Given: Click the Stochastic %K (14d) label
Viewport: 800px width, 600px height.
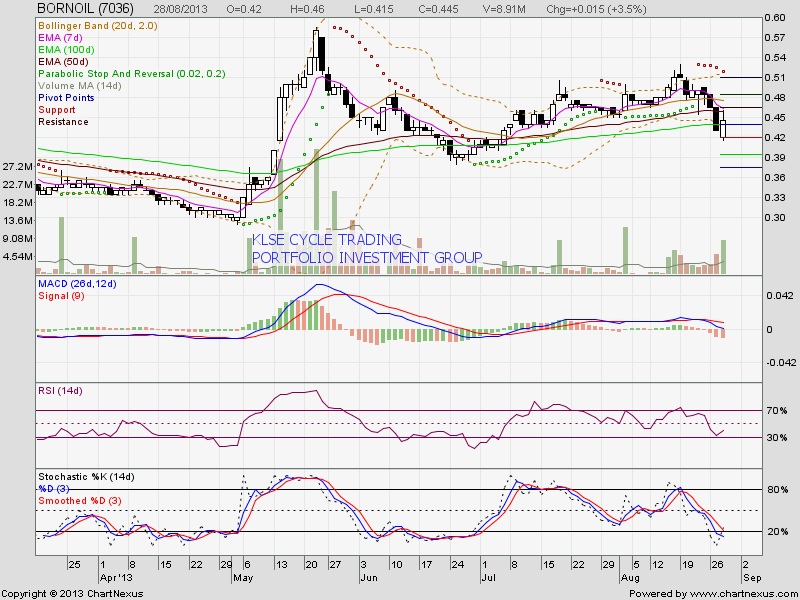Looking at the screenshot, I should (x=86, y=477).
